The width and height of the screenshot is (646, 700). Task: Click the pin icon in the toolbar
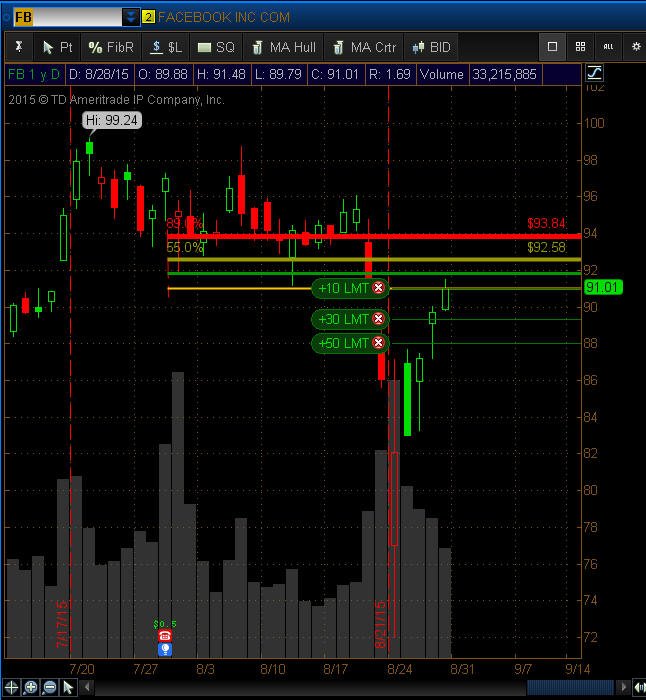click(19, 47)
